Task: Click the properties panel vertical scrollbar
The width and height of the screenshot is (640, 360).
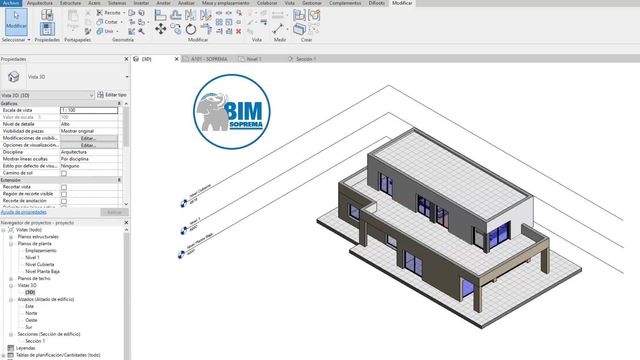Action: [126, 127]
